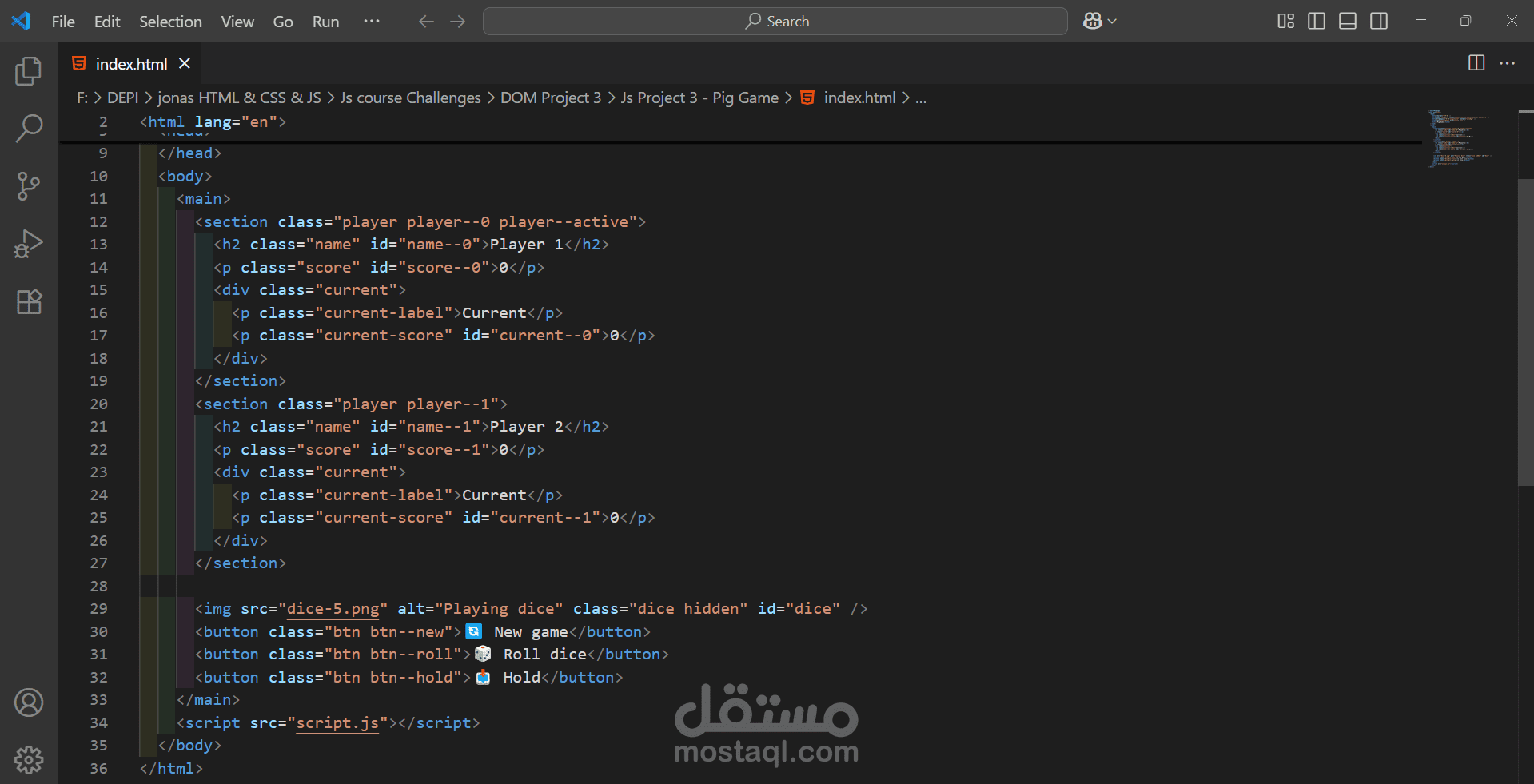Screen dimensions: 1534x784
Task: Open the Copilot dropdown arrow
Action: tap(1112, 22)
